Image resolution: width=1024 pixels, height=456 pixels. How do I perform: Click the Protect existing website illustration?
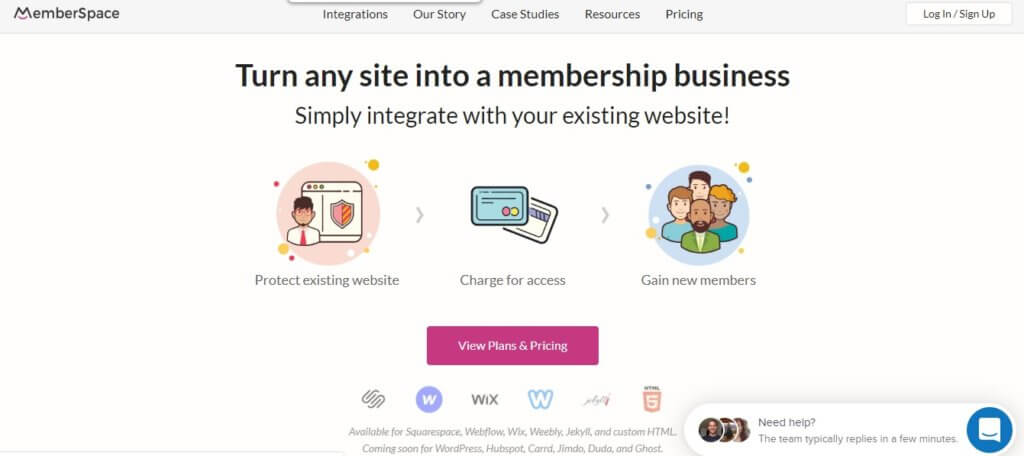(x=327, y=214)
